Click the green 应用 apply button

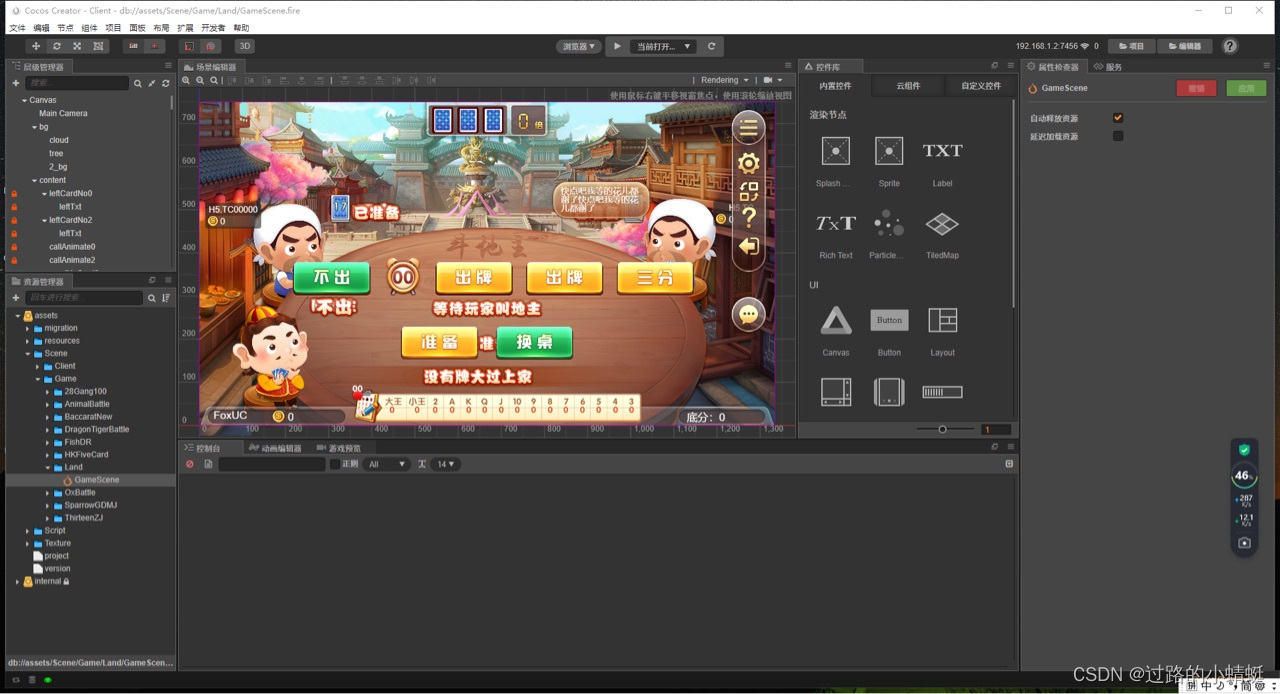(1246, 88)
